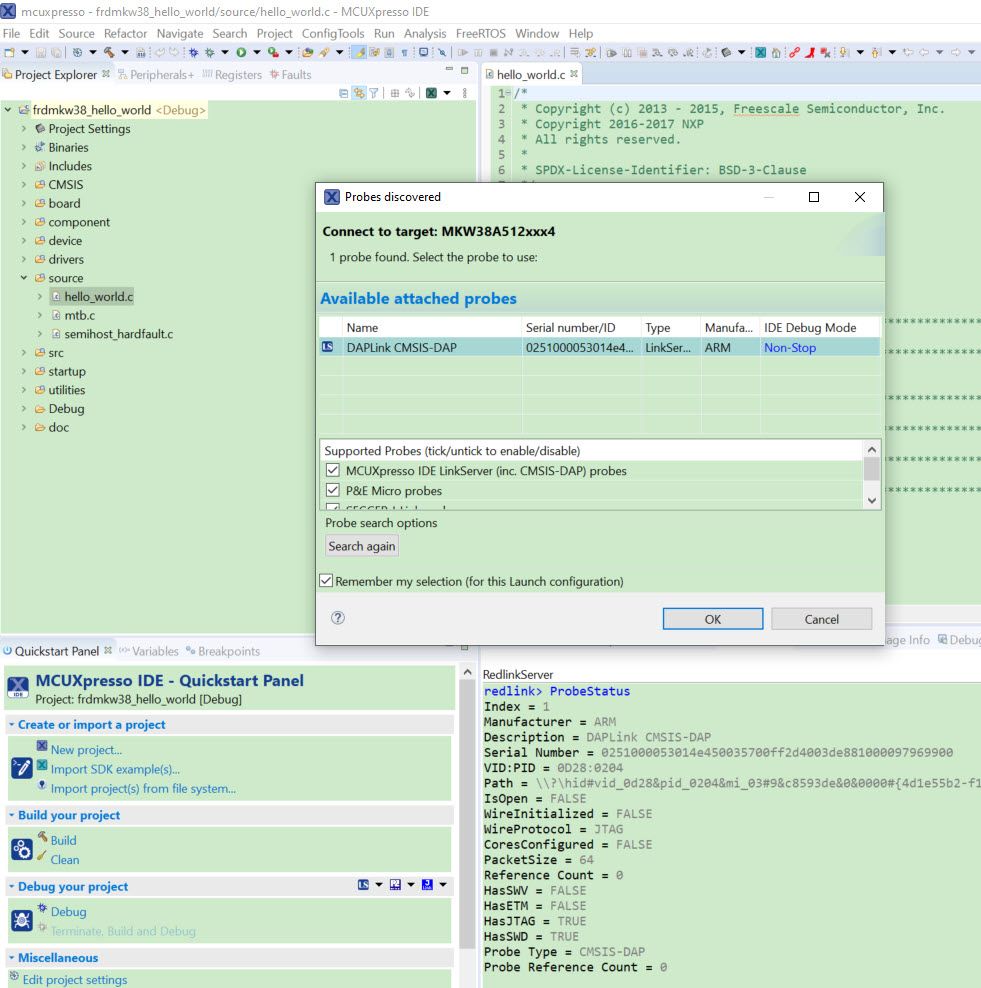This screenshot has width=981, height=988.
Task: Click the New project... link
Action: point(86,750)
